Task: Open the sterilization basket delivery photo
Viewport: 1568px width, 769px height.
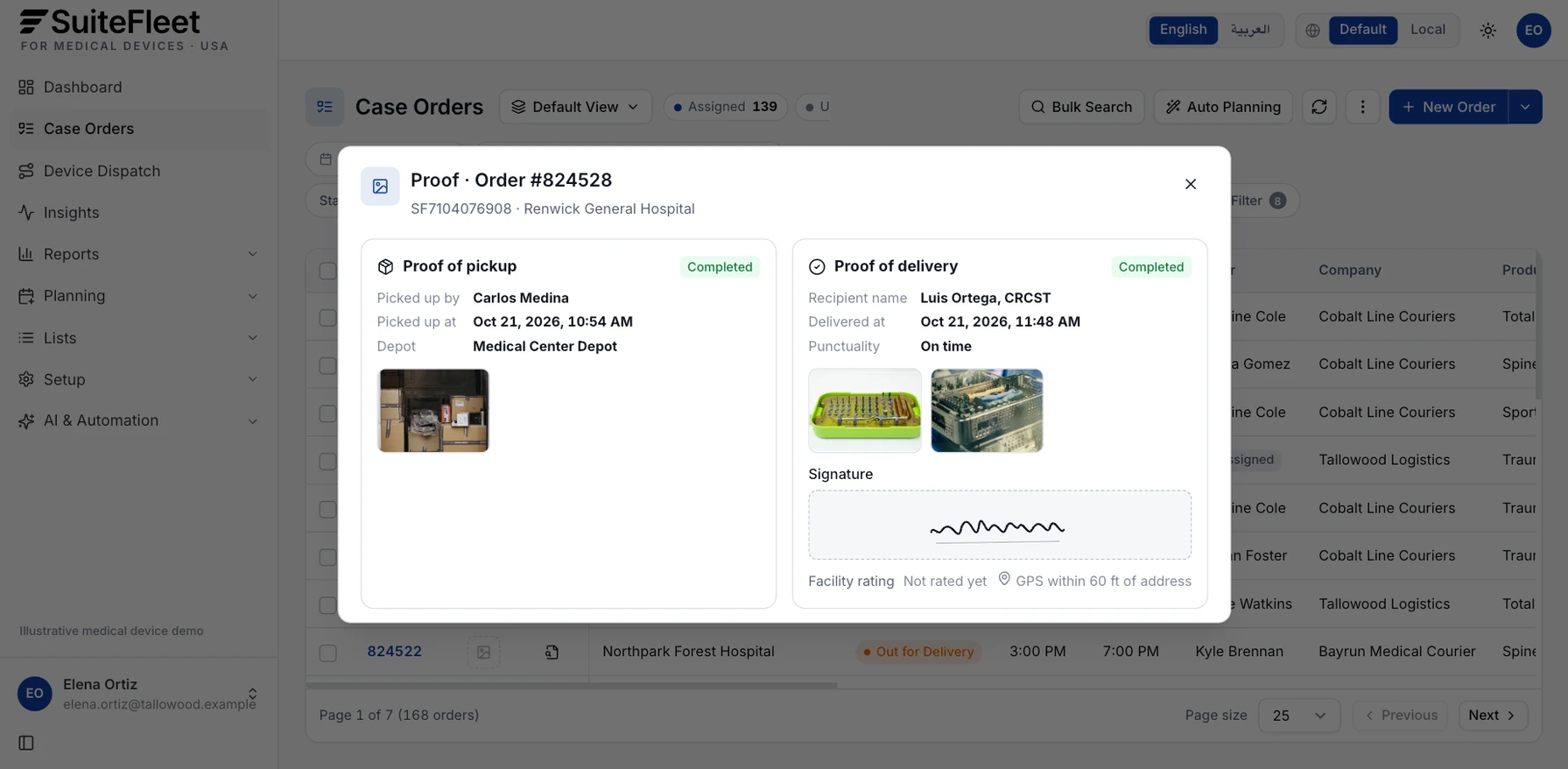Action: tap(987, 411)
